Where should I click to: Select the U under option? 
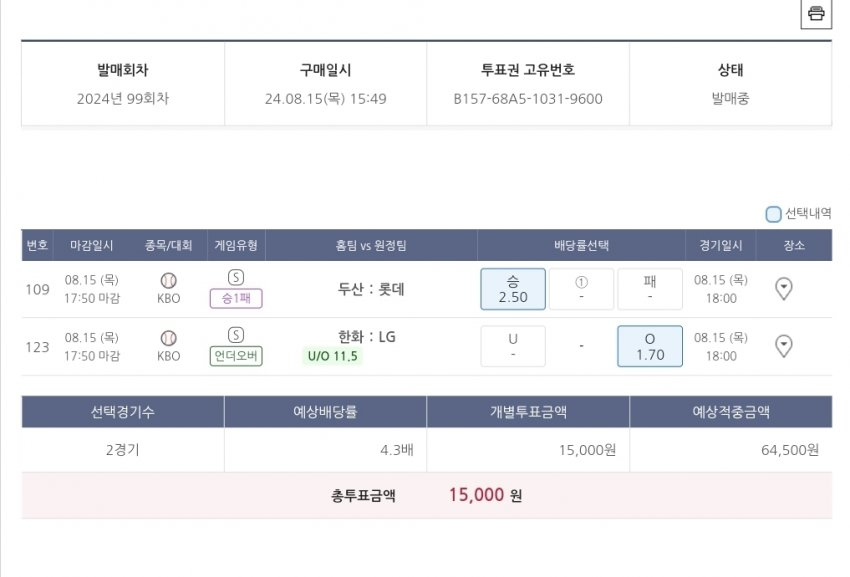[513, 346]
